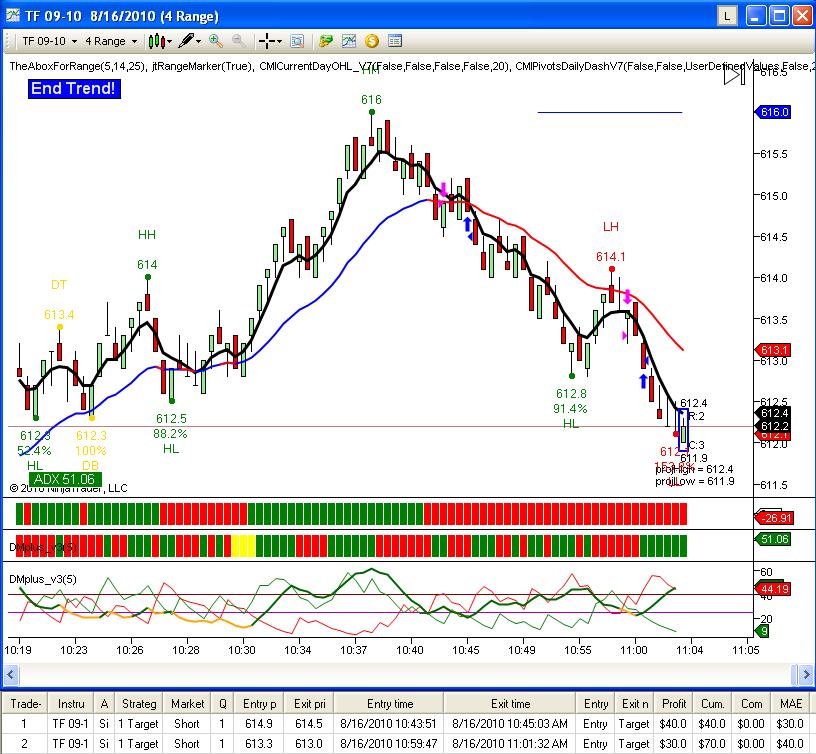
Task: Click the left arrow of horizontal scrollbar
Action: click(x=11, y=675)
